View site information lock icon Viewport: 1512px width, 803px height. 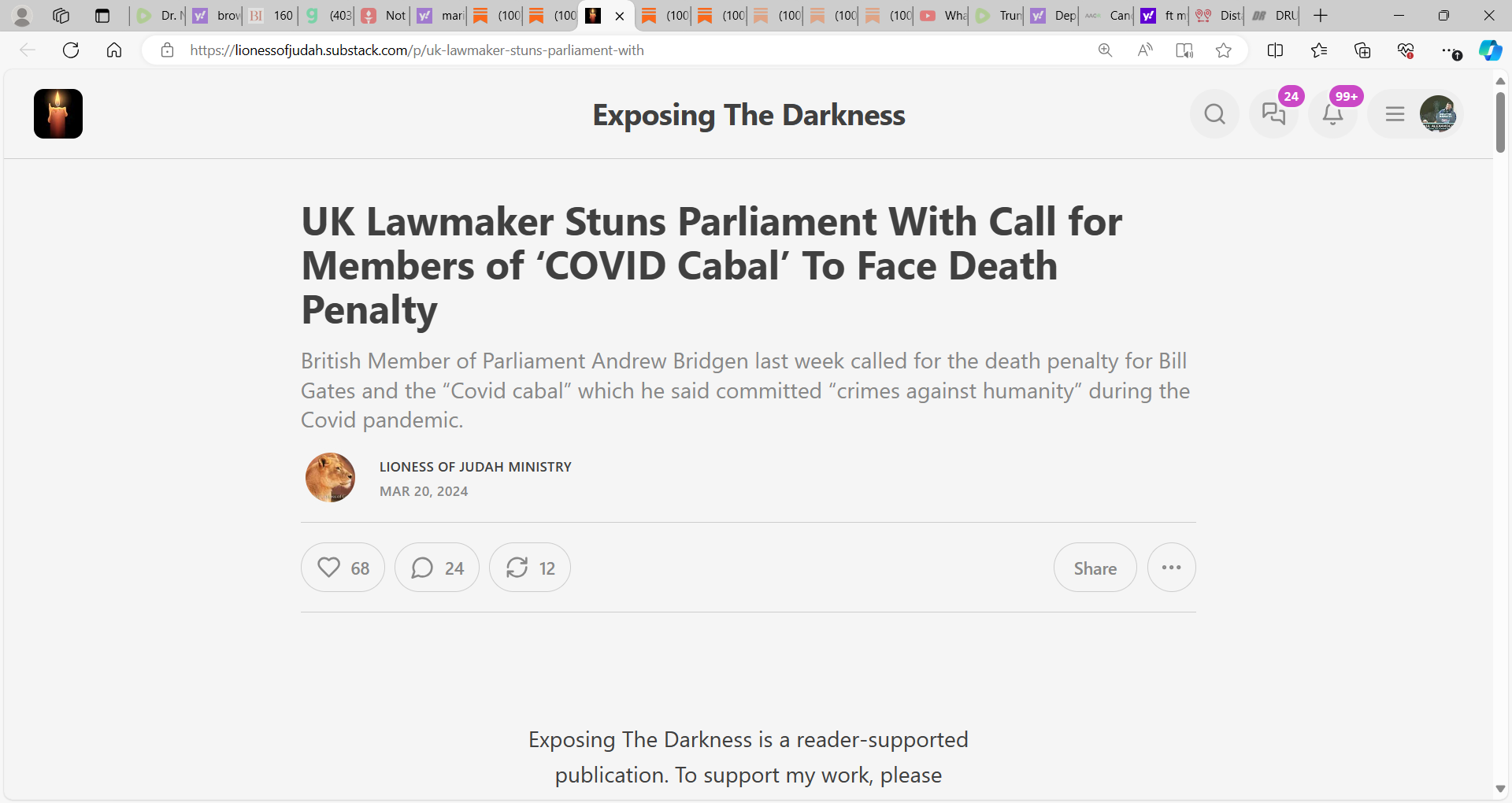[x=167, y=50]
